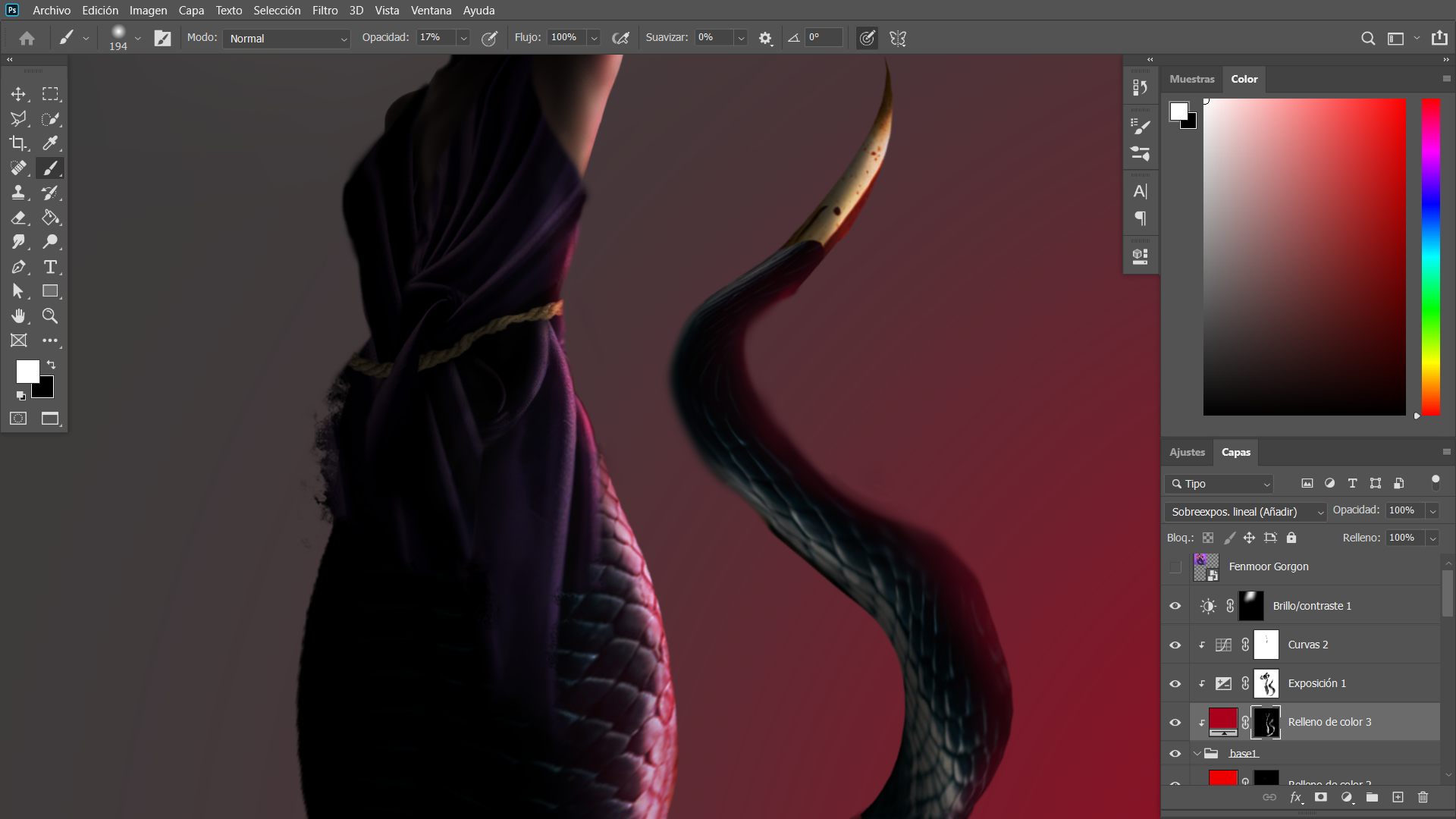Select the Crop tool
This screenshot has width=1456, height=819.
(x=18, y=143)
